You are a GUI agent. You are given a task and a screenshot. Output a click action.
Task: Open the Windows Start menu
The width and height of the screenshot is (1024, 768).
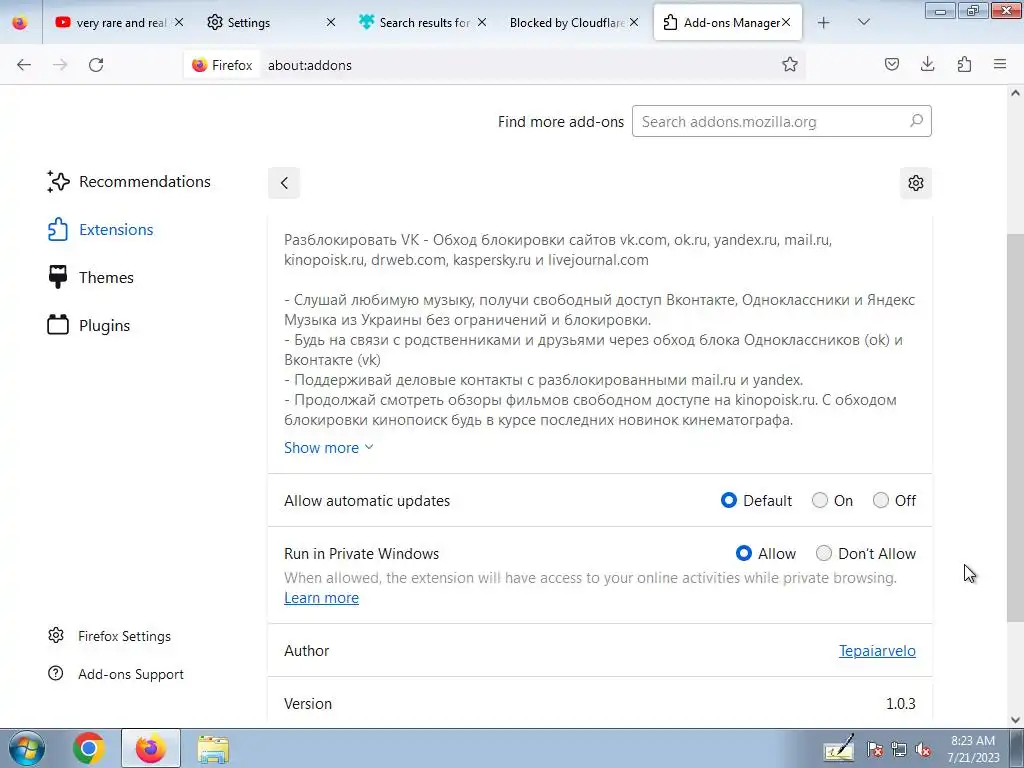(26, 748)
